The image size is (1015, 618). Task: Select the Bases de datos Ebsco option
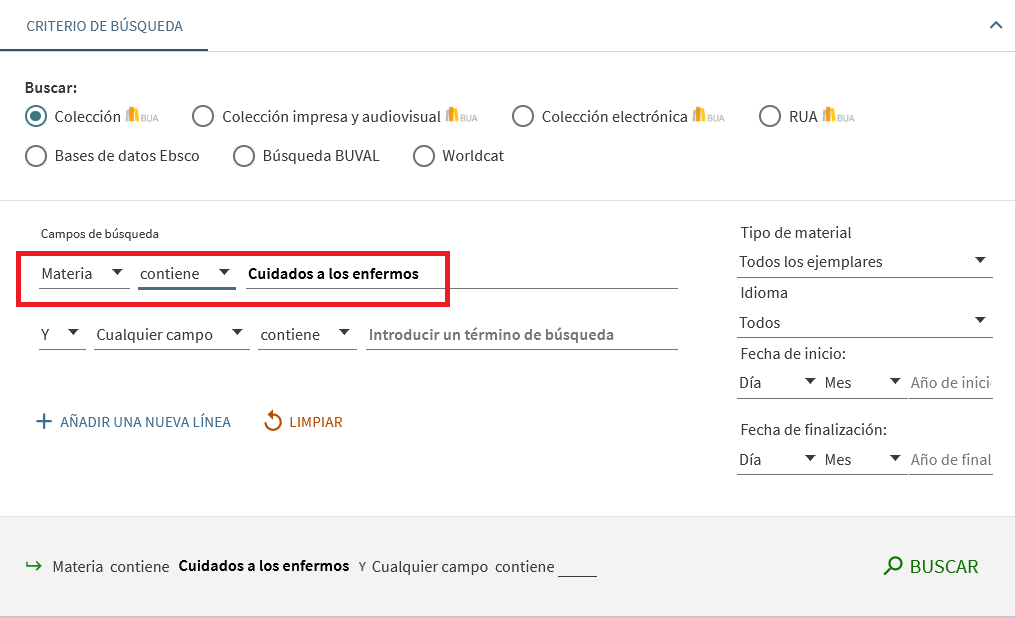tap(36, 156)
